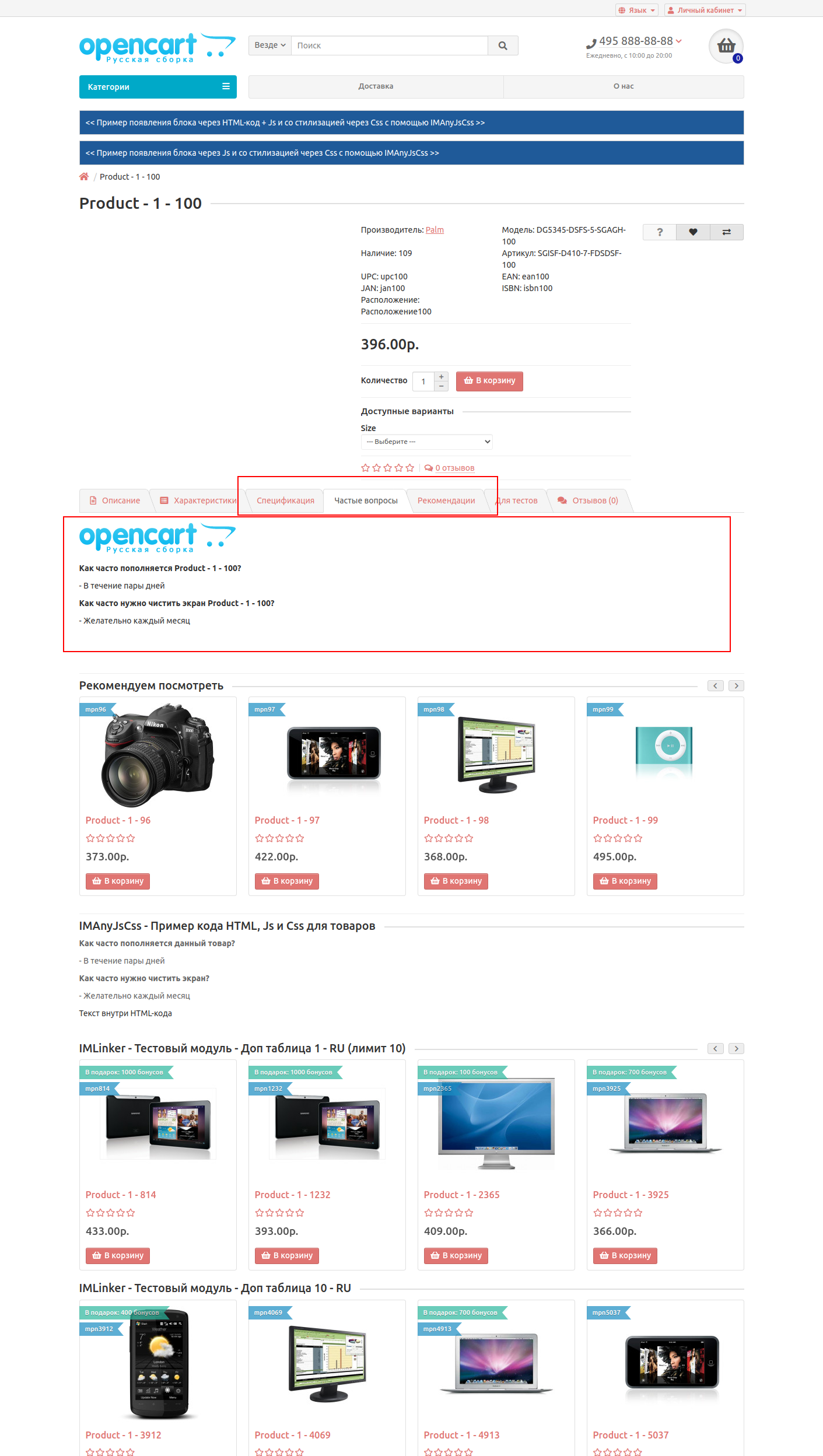Screen dimensions: 823x1456
Task: Click the Palm manufacturer link
Action: [435, 230]
